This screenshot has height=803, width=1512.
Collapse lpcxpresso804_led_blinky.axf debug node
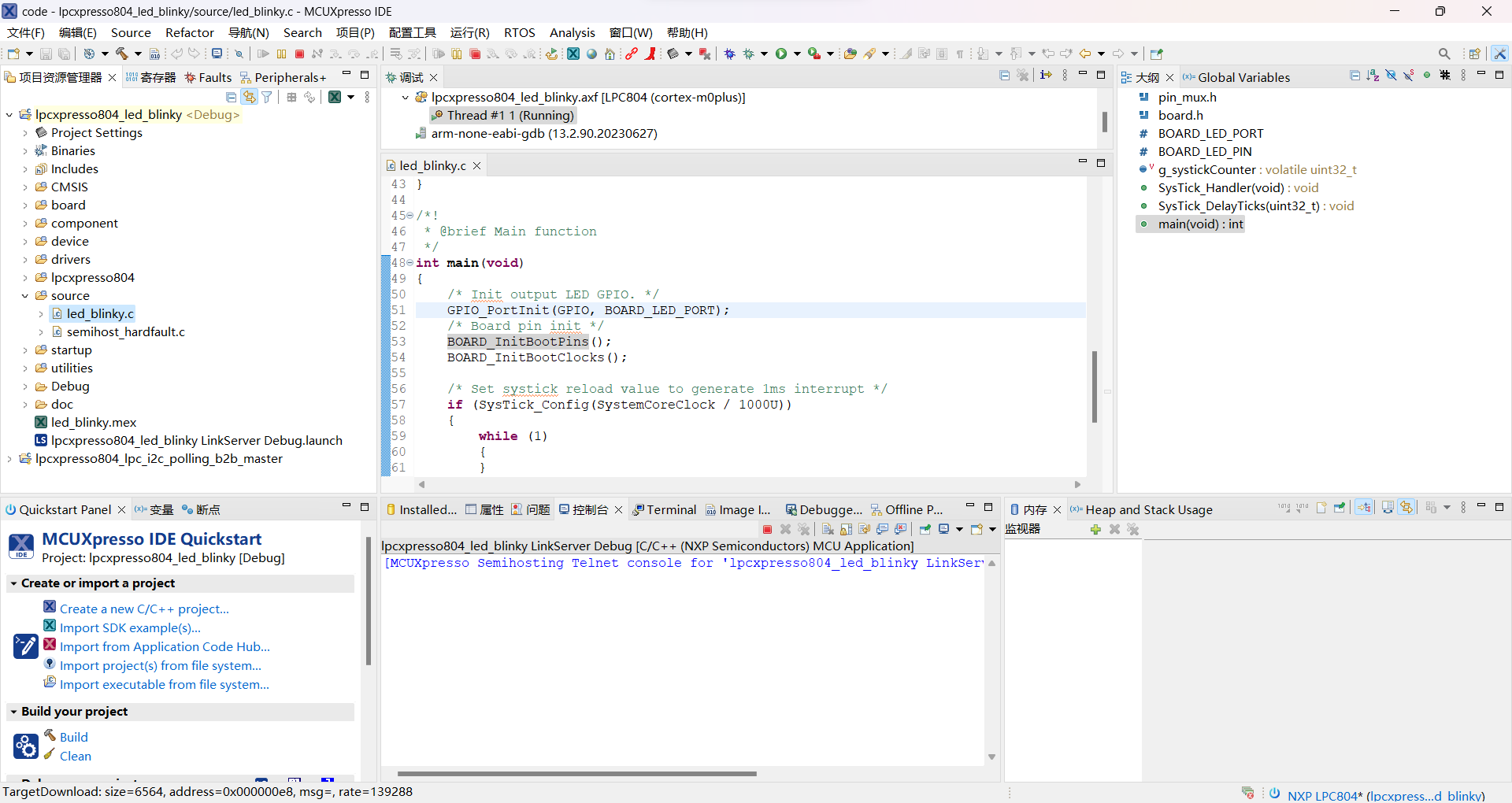(406, 98)
